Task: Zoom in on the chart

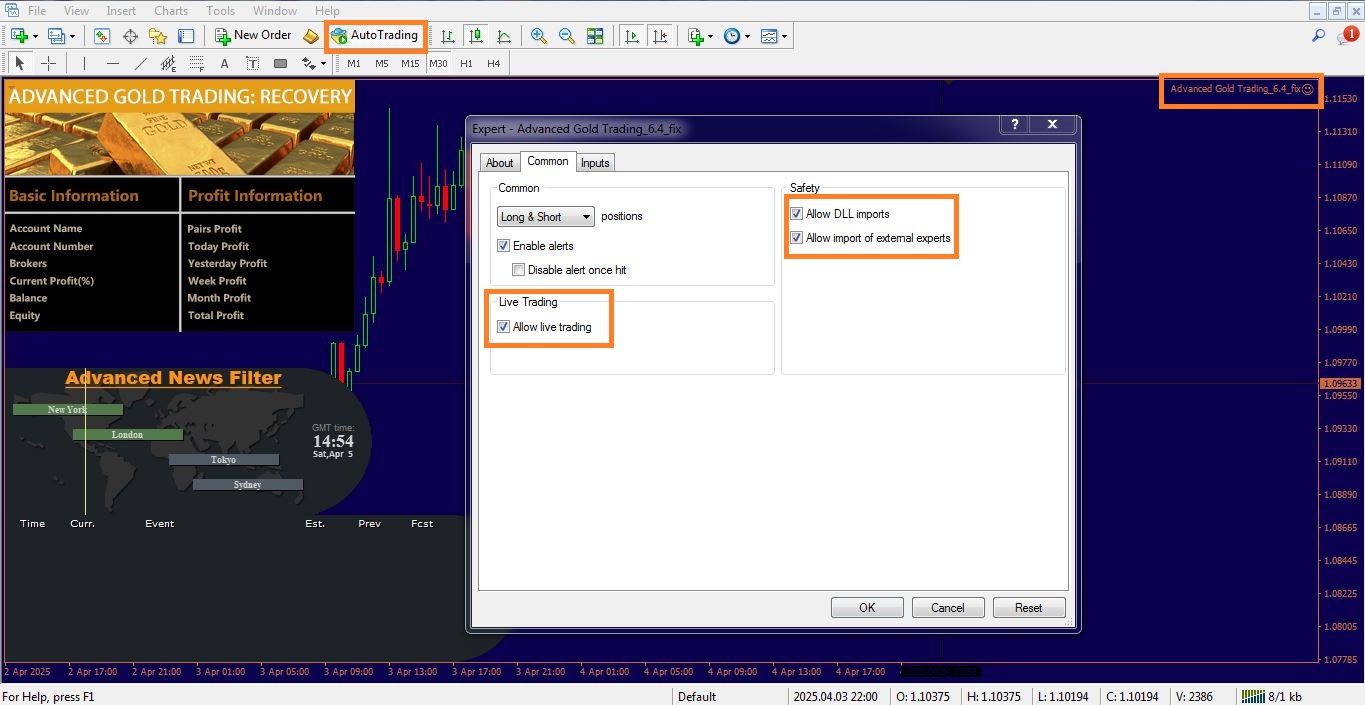Action: 539,36
